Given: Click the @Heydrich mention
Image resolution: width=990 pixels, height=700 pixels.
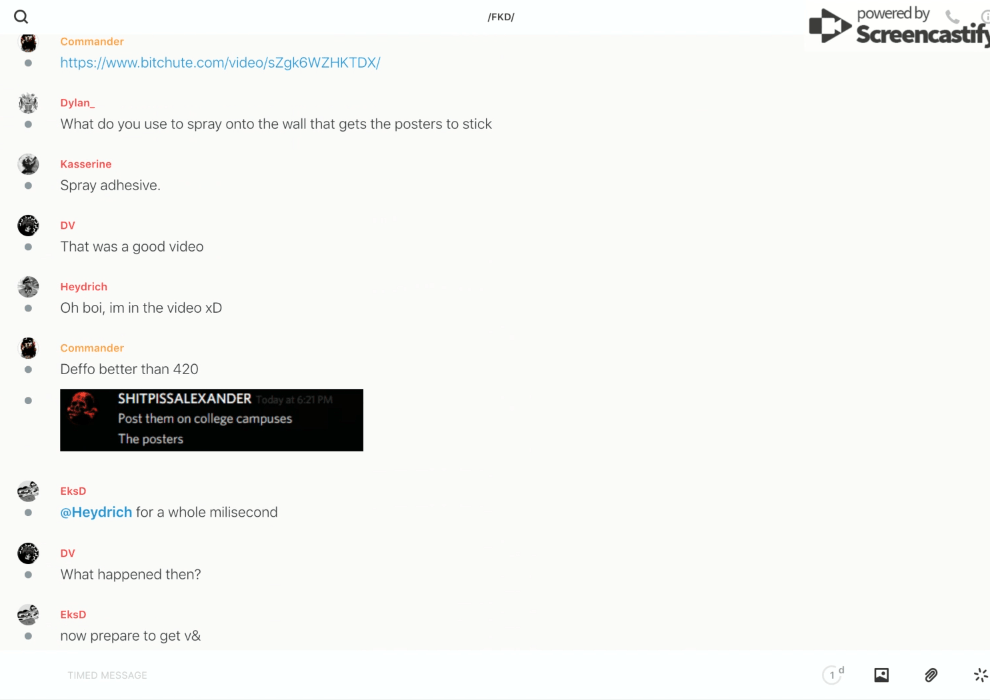Looking at the screenshot, I should (x=96, y=512).
